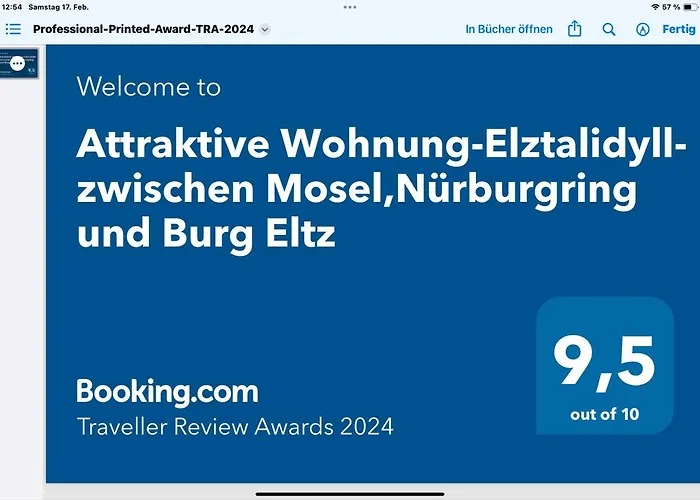The image size is (700, 500).
Task: Open the sidebar list view icon
Action: (x=13, y=29)
